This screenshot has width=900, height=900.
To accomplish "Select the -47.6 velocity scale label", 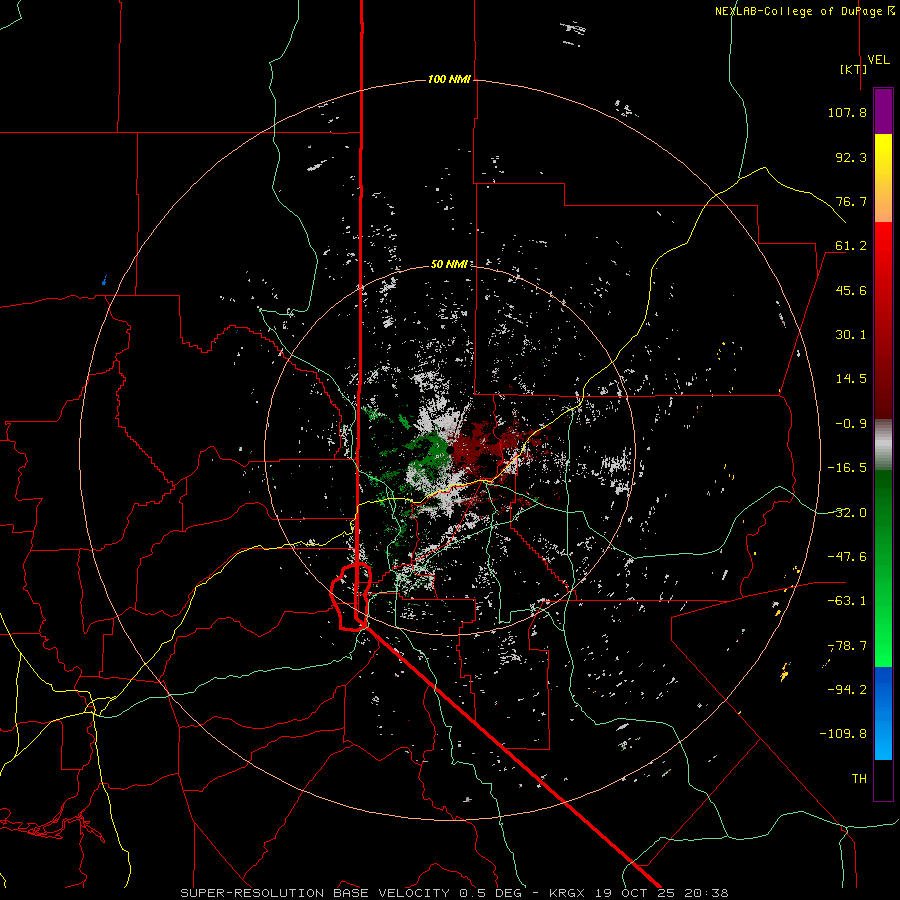I will [847, 557].
